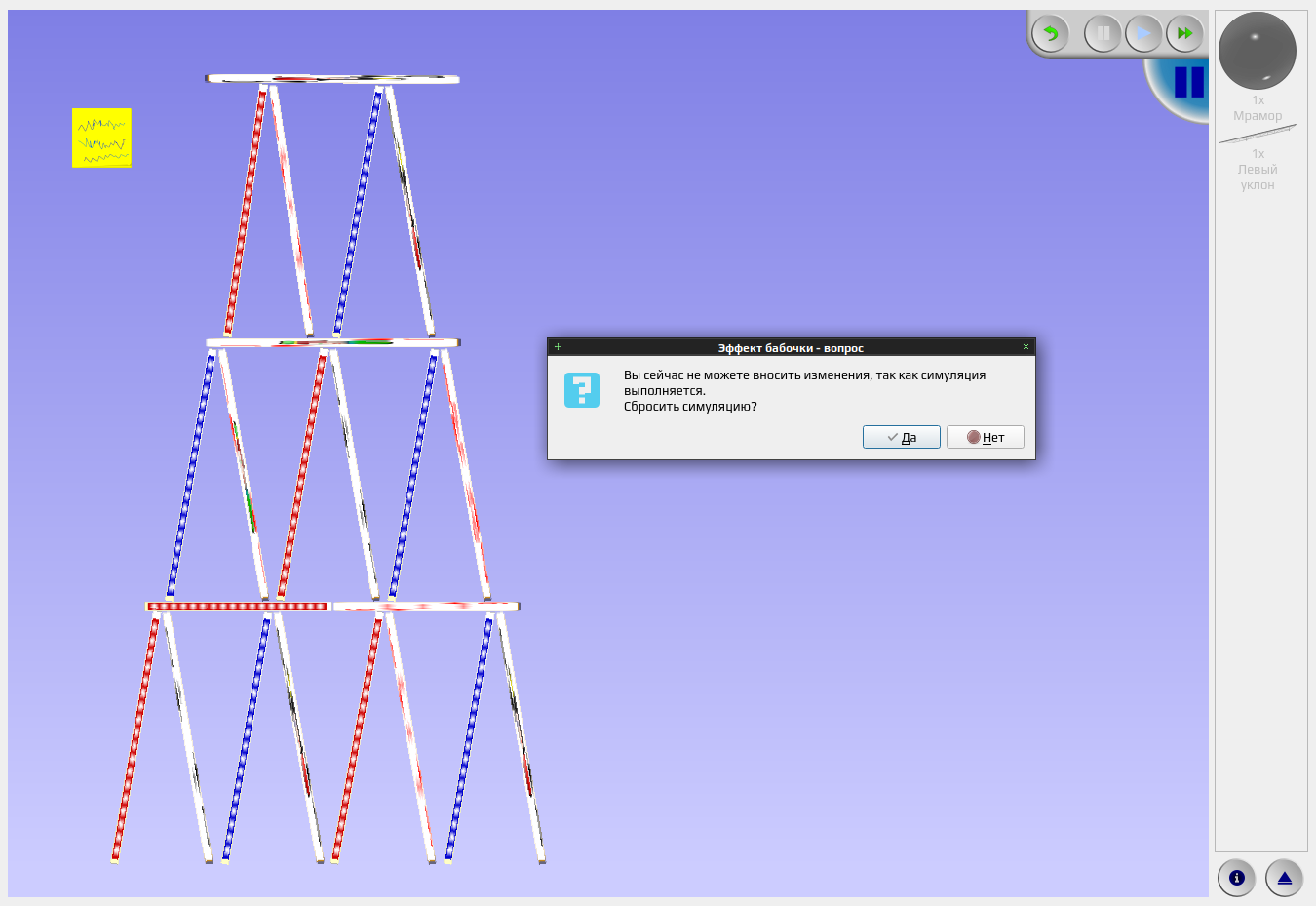The image size is (1316, 906).
Task: Click the blue dotted card on top tier
Action: coord(358,211)
